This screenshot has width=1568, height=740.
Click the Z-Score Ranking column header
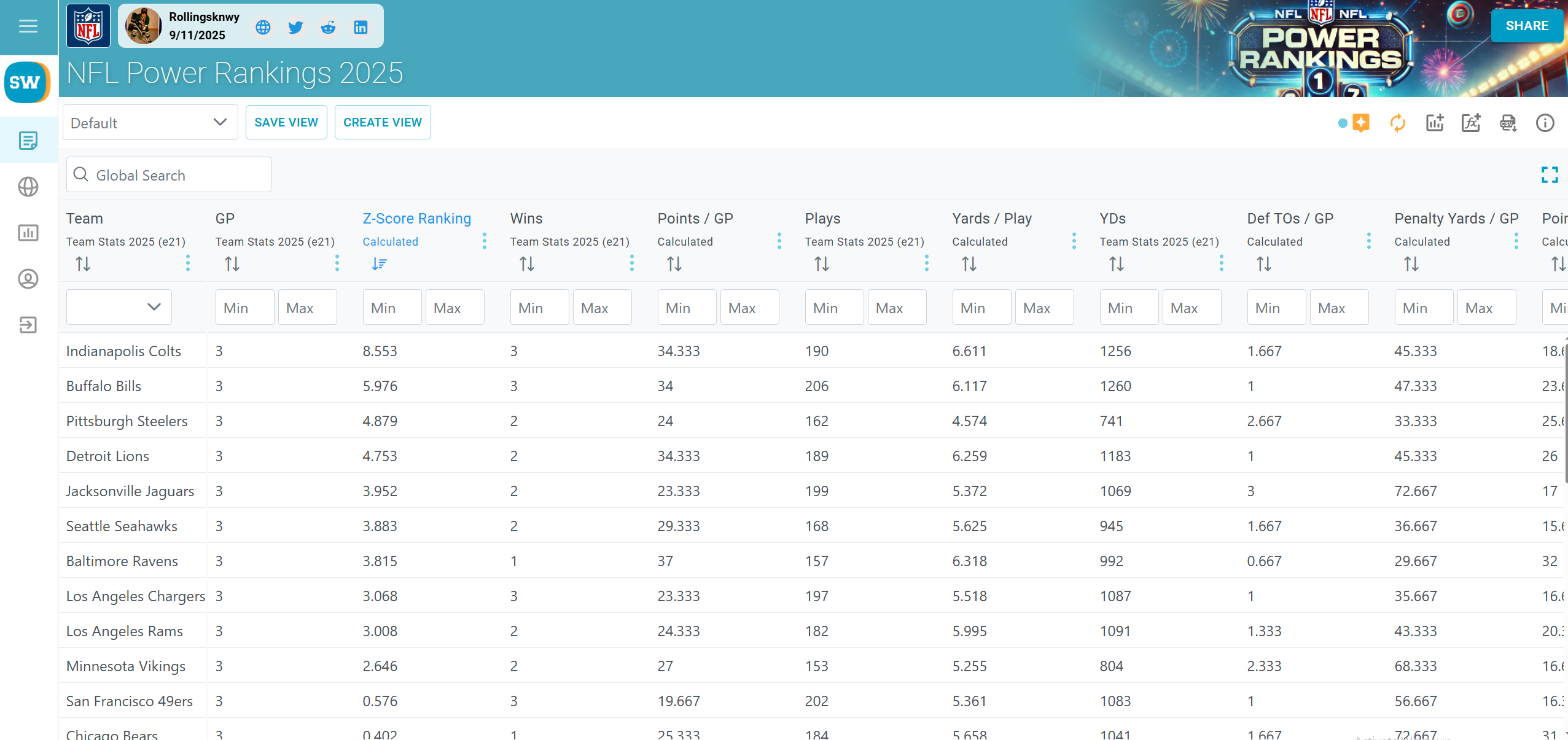[x=417, y=219]
